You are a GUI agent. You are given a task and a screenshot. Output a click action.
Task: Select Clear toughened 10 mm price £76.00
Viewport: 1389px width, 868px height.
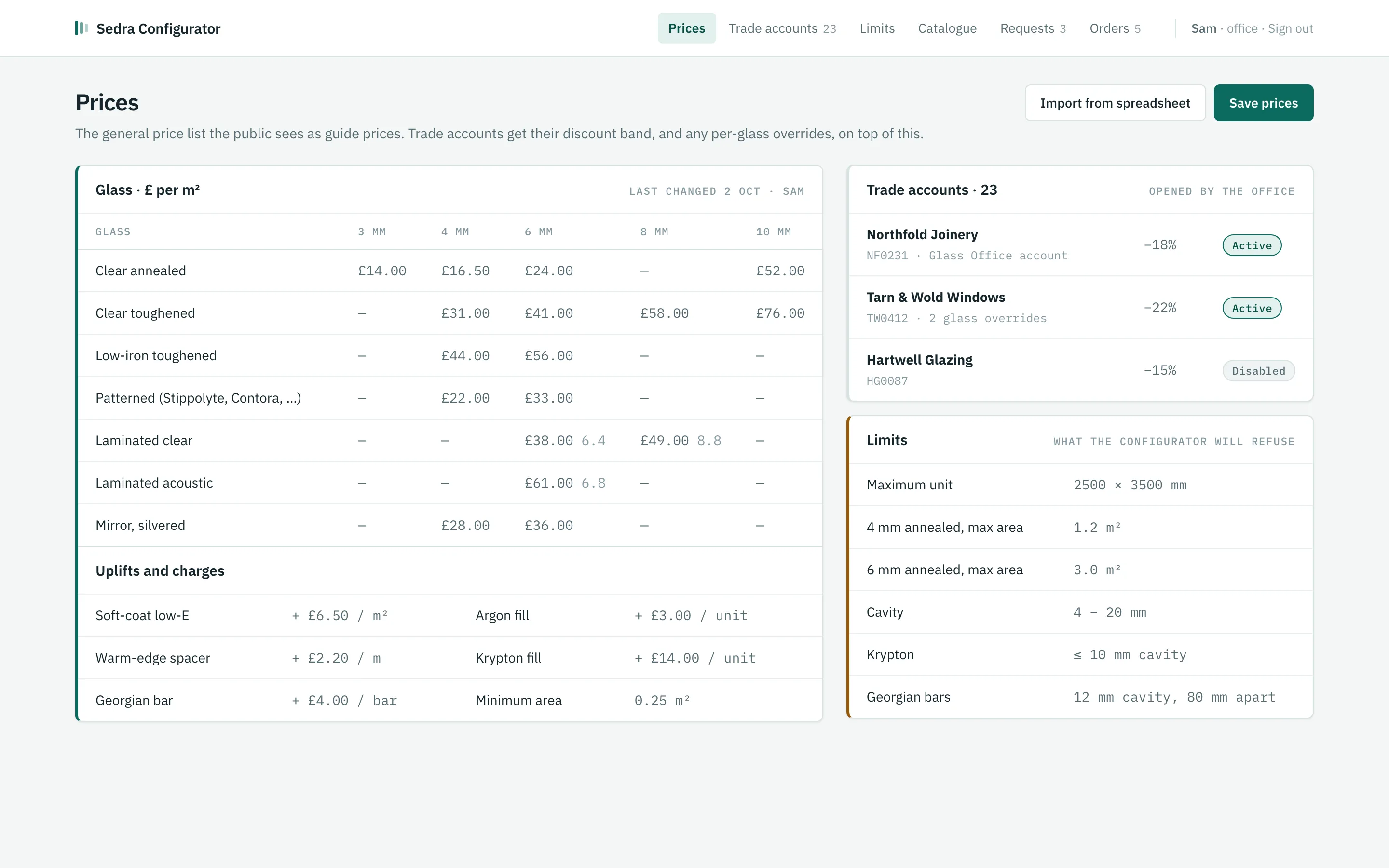point(780,313)
